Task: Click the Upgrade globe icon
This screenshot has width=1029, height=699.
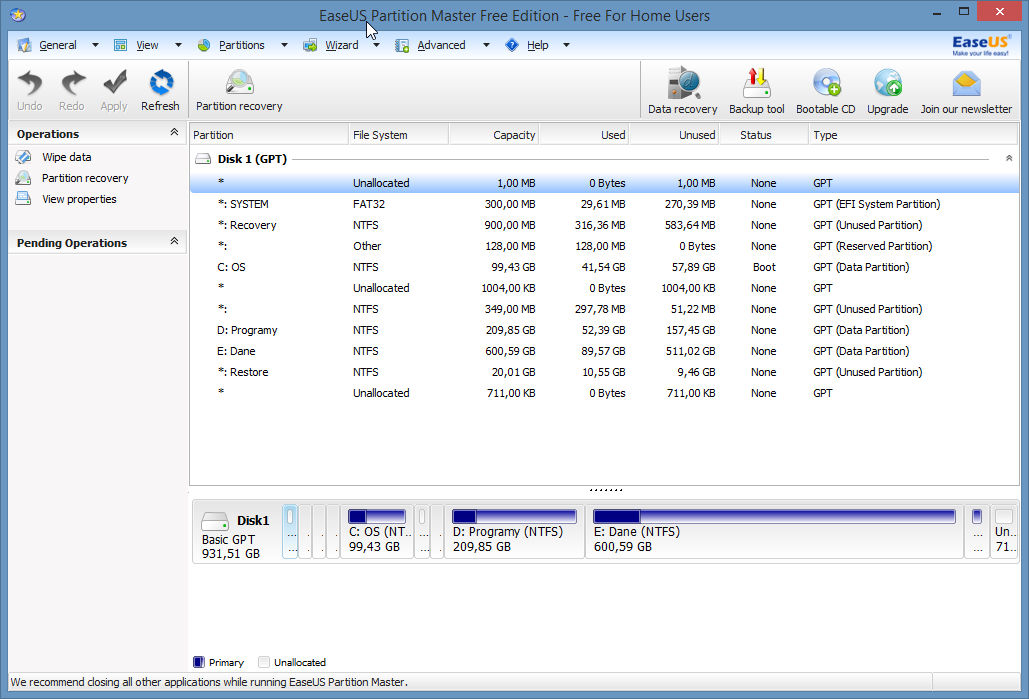Action: point(888,84)
